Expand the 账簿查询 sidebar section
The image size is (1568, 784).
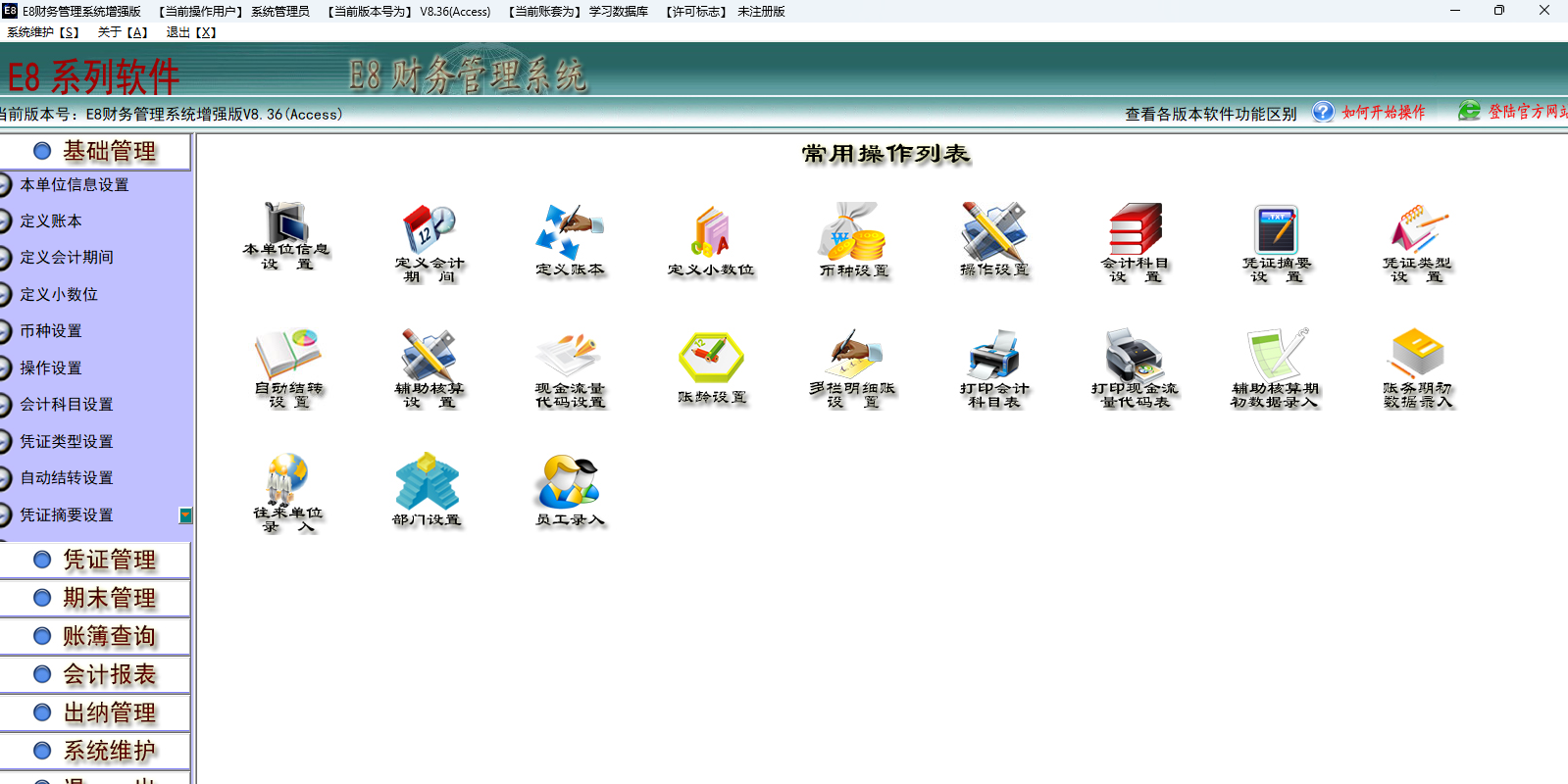(109, 637)
